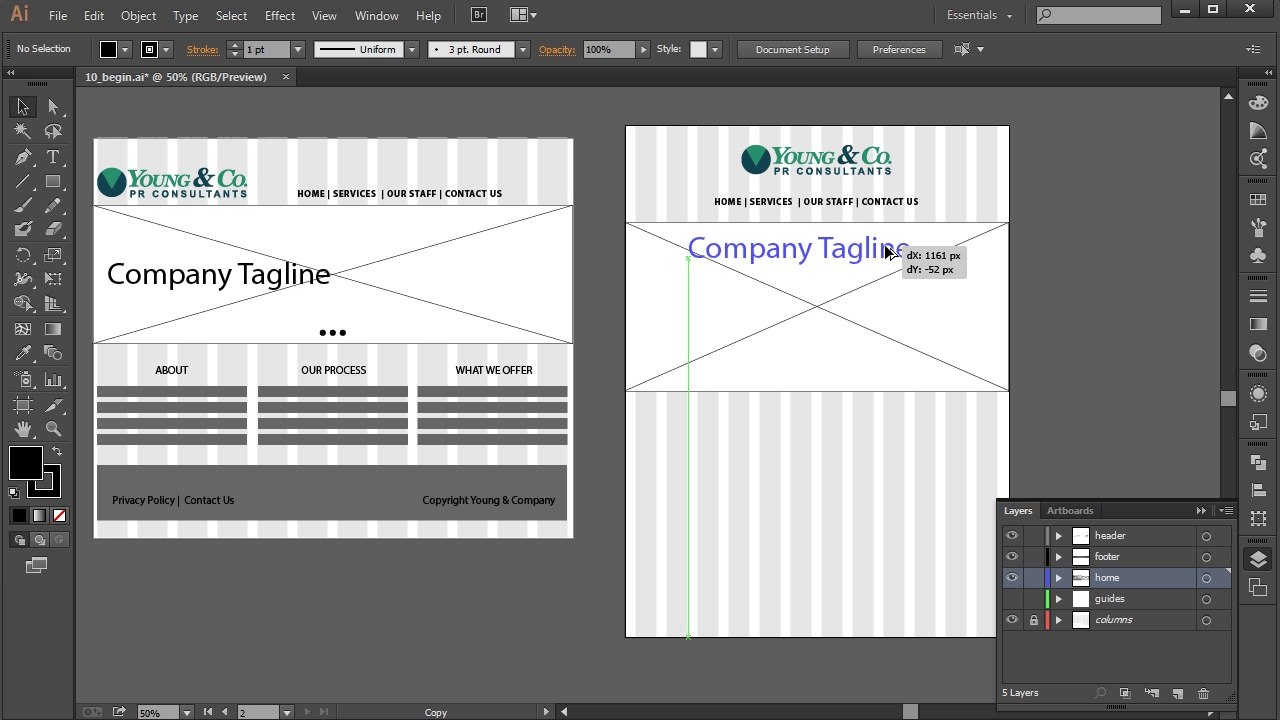The image size is (1280, 720).
Task: Open the Layers panel flyout menu
Action: [1224, 511]
